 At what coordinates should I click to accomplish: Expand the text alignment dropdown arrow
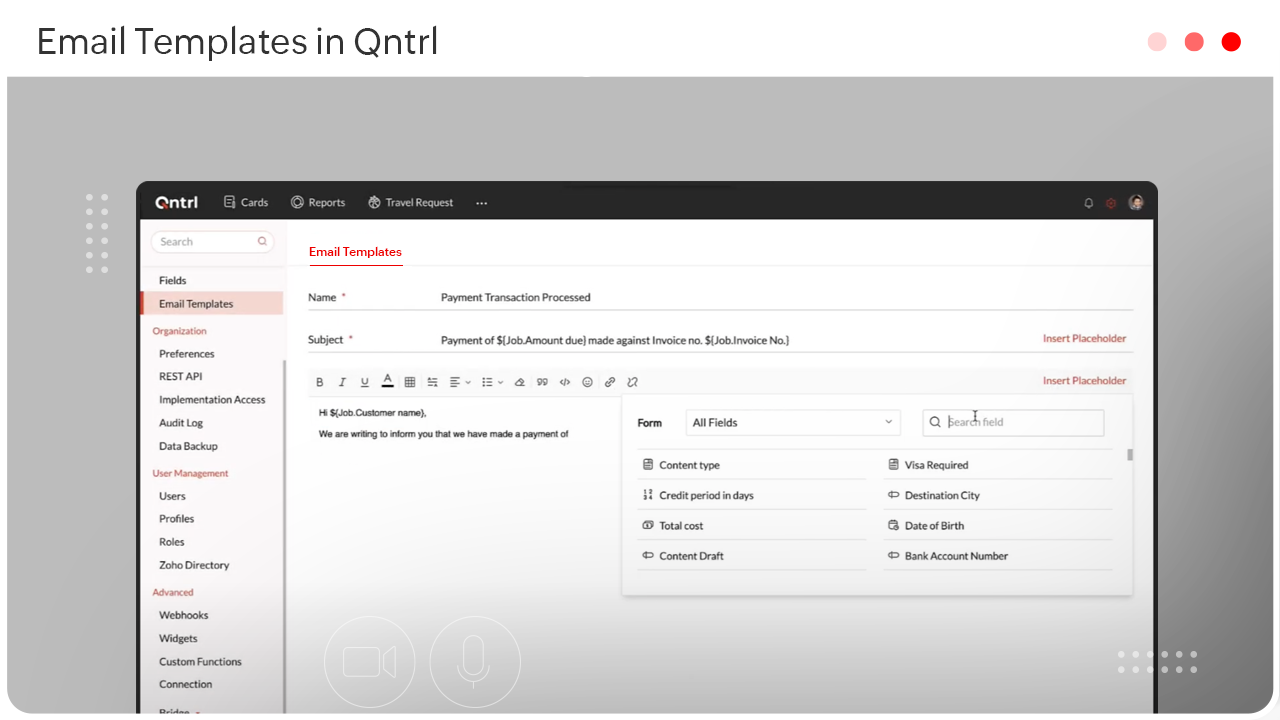click(x=467, y=381)
